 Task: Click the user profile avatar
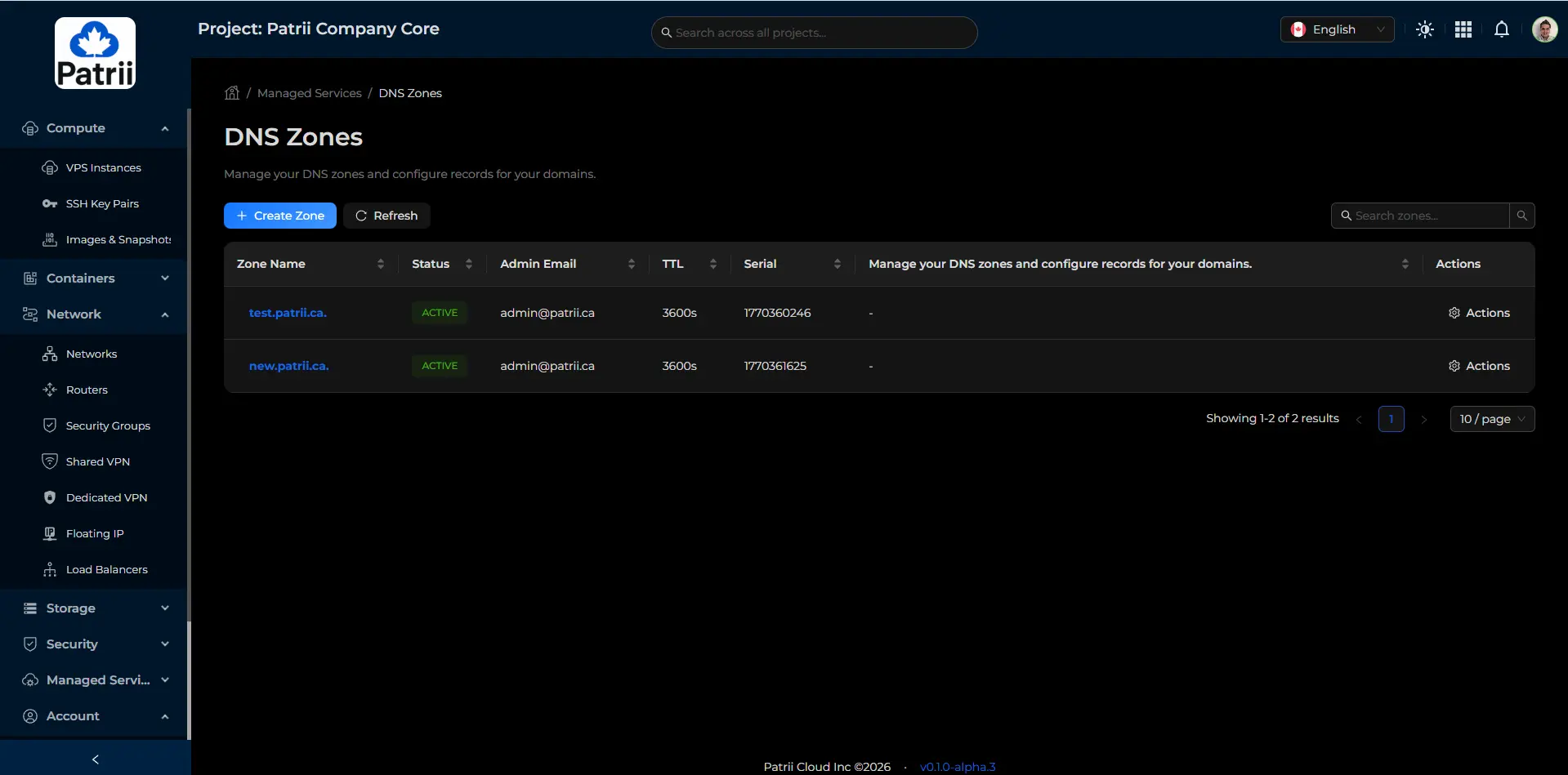1543,30
